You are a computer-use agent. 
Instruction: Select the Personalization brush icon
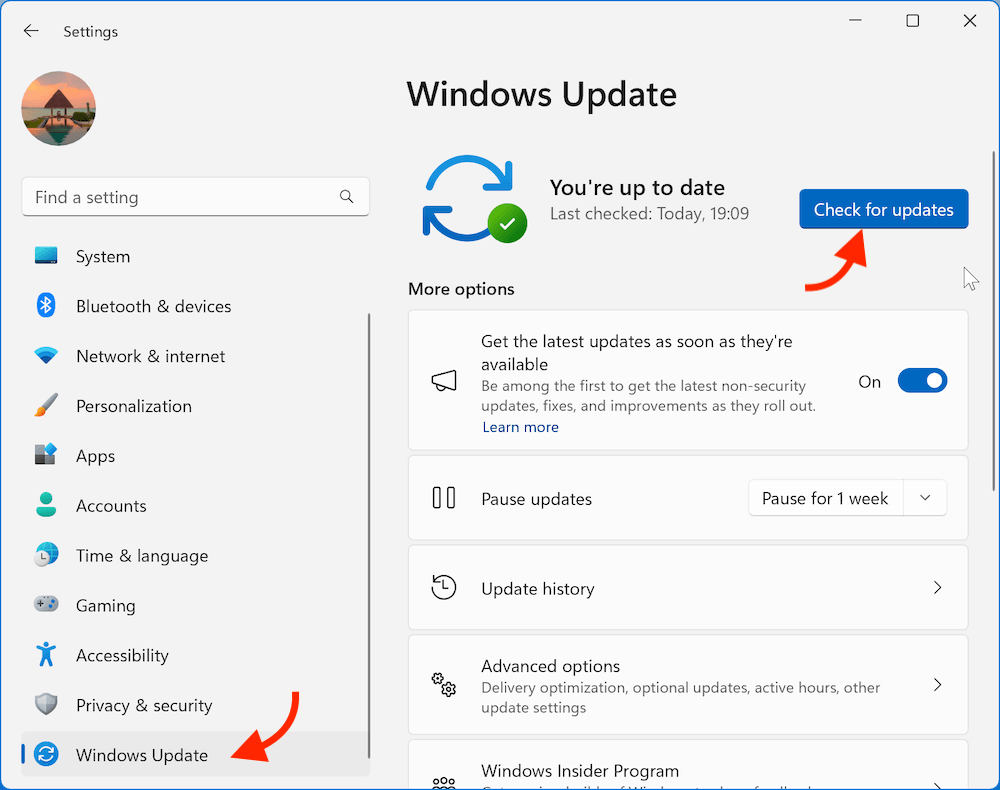click(46, 406)
